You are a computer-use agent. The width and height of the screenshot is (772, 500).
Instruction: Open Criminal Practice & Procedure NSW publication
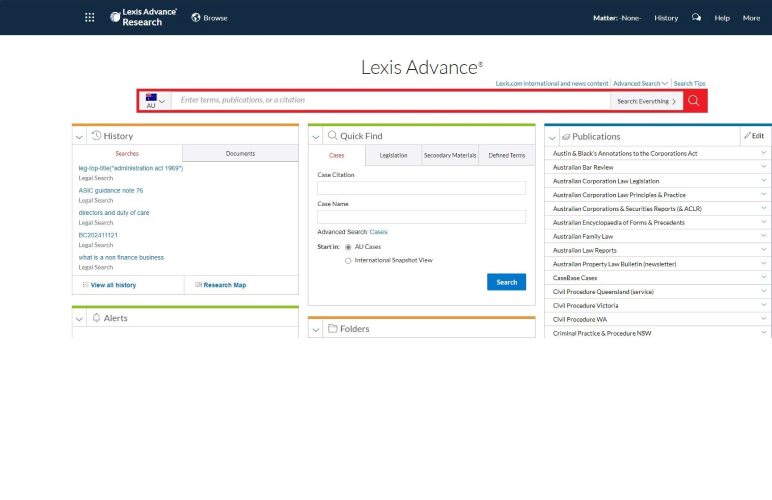click(602, 333)
